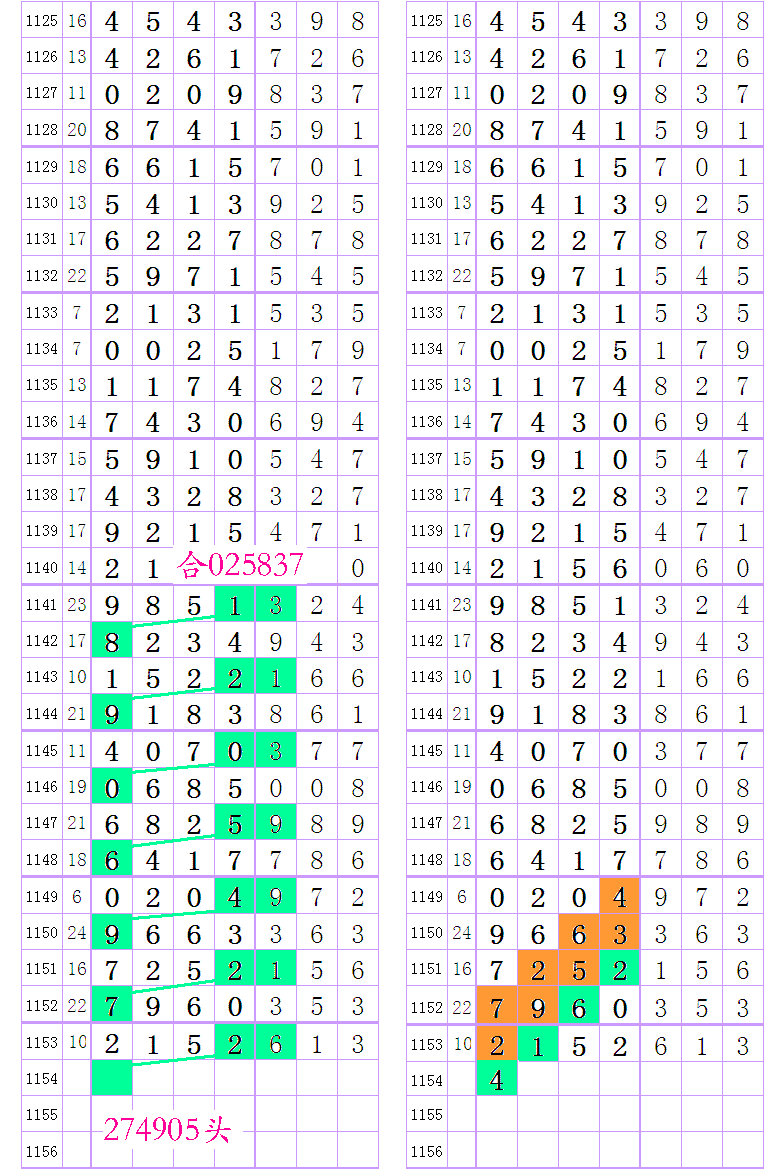This screenshot has height=1169, width=764.
Task: Click the pink text 274905头
Action: (x=167, y=1130)
